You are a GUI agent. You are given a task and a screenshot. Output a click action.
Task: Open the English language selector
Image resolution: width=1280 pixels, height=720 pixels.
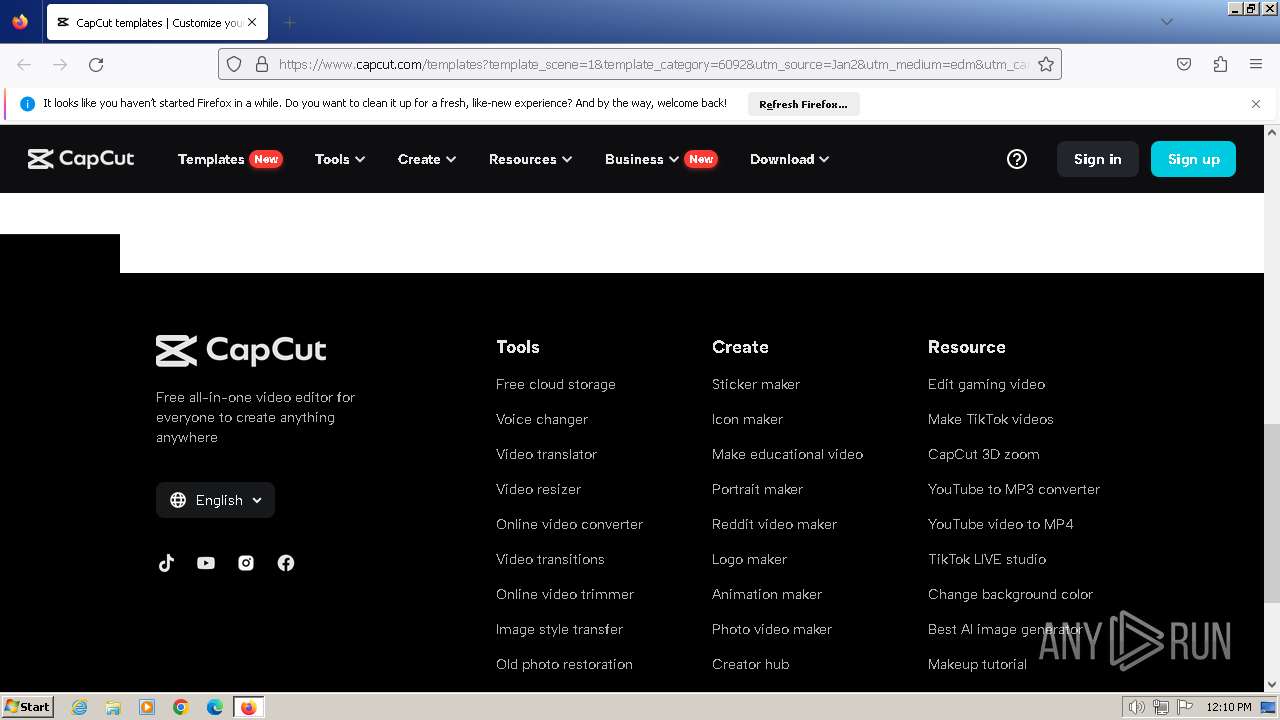coord(215,500)
